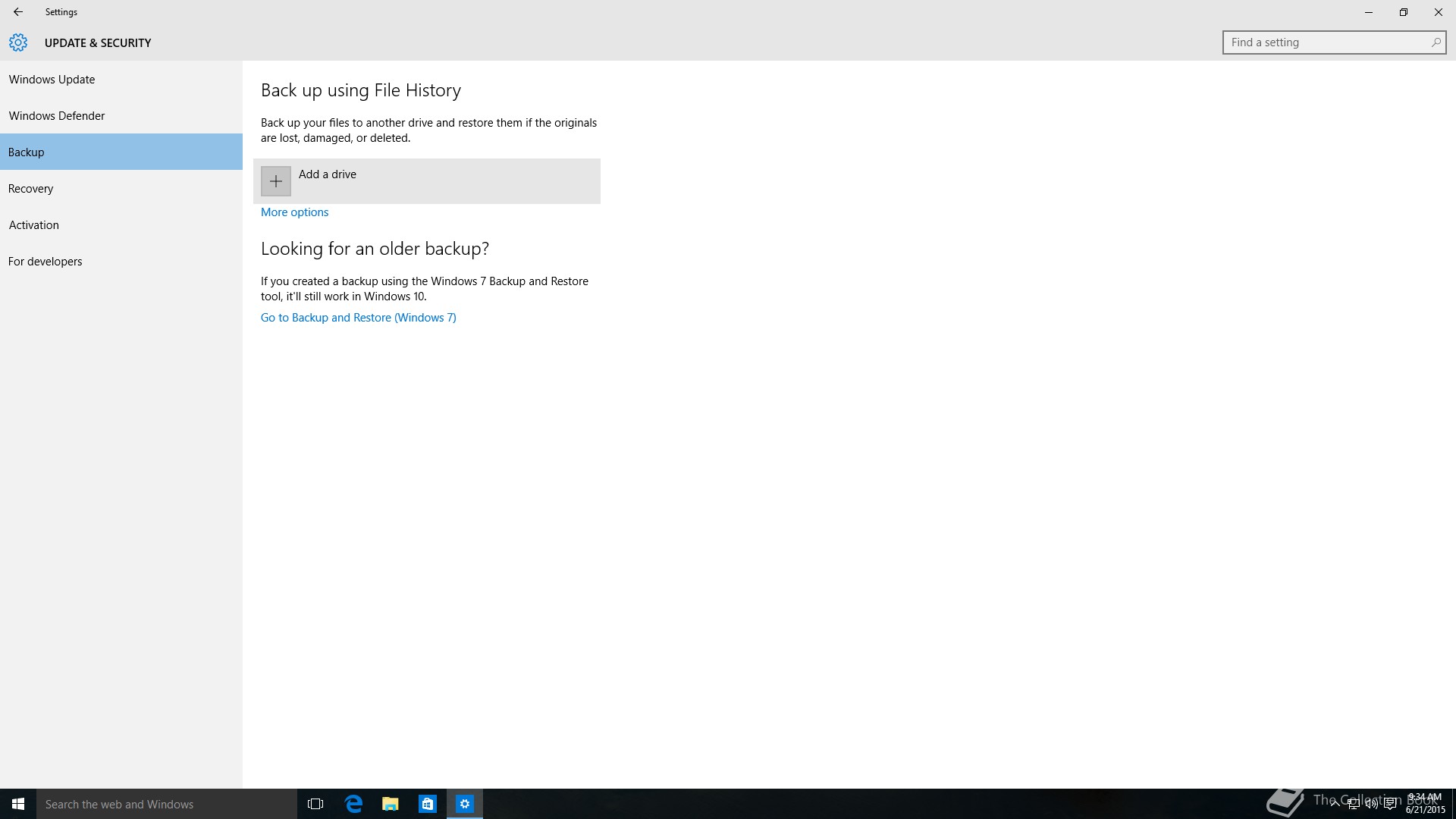Click the Windows Start button
The image size is (1456, 819).
point(18,804)
